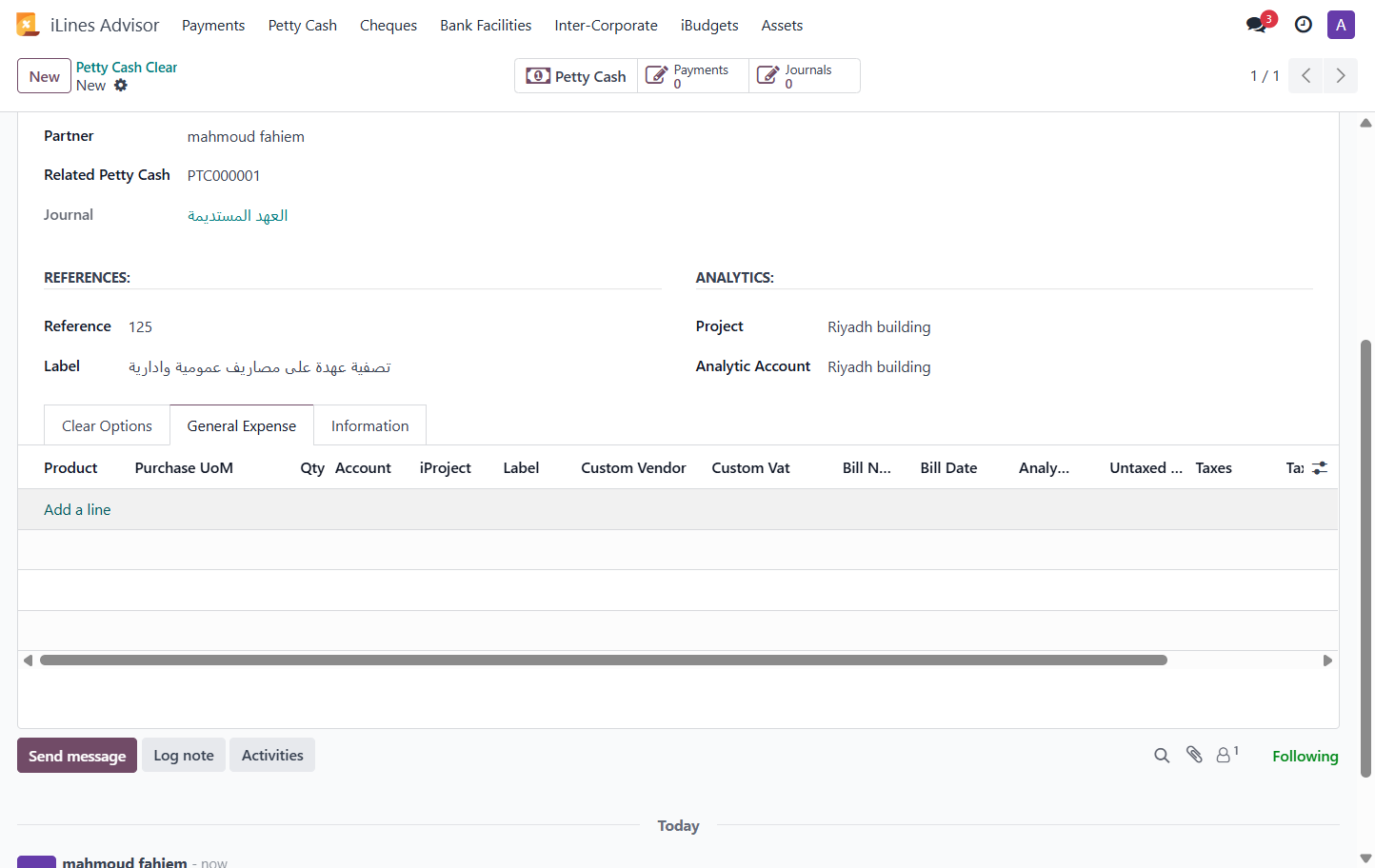Show followers icon in chatter

pyautogui.click(x=1227, y=754)
